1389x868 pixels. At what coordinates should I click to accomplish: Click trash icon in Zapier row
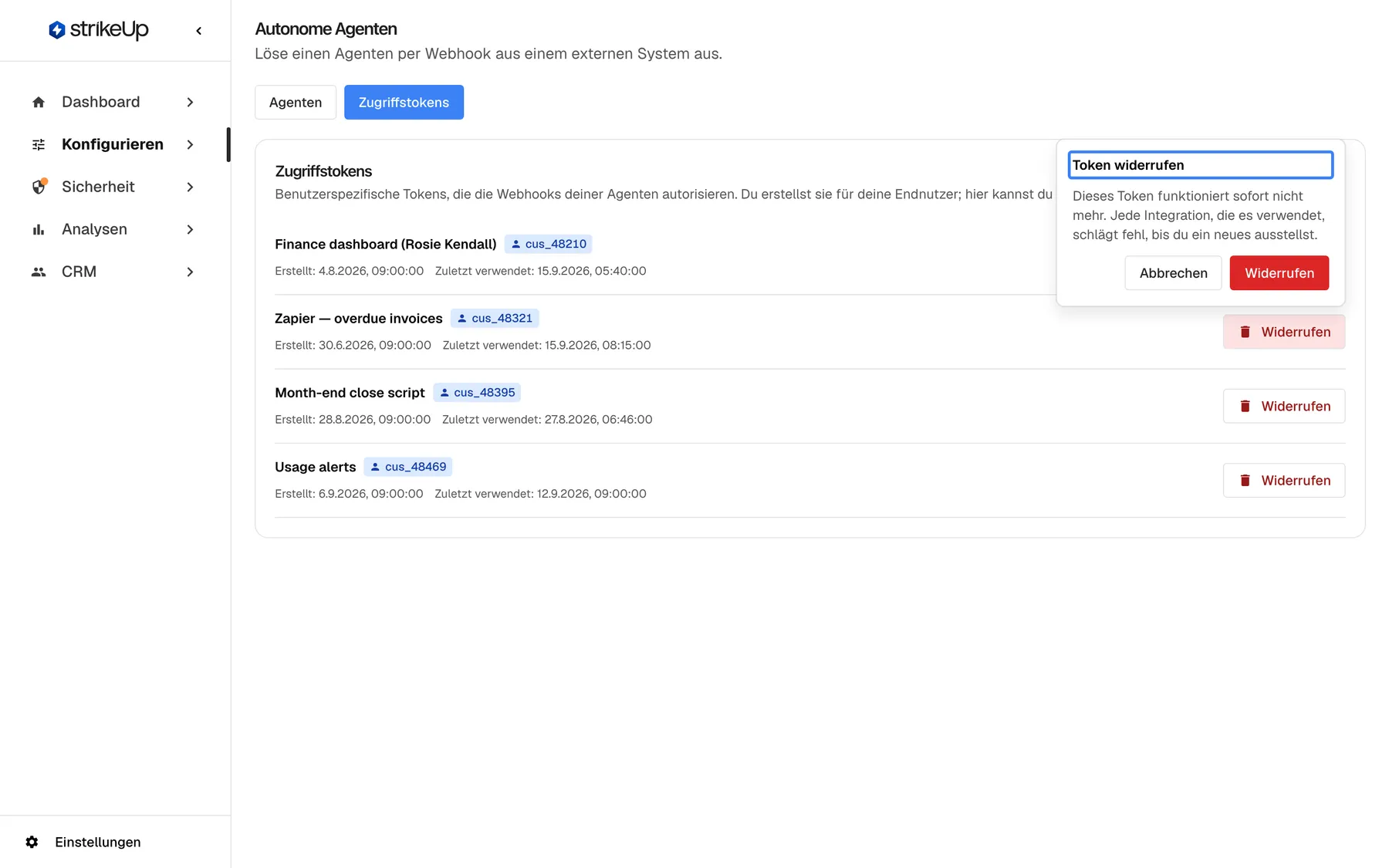pyautogui.click(x=1245, y=332)
